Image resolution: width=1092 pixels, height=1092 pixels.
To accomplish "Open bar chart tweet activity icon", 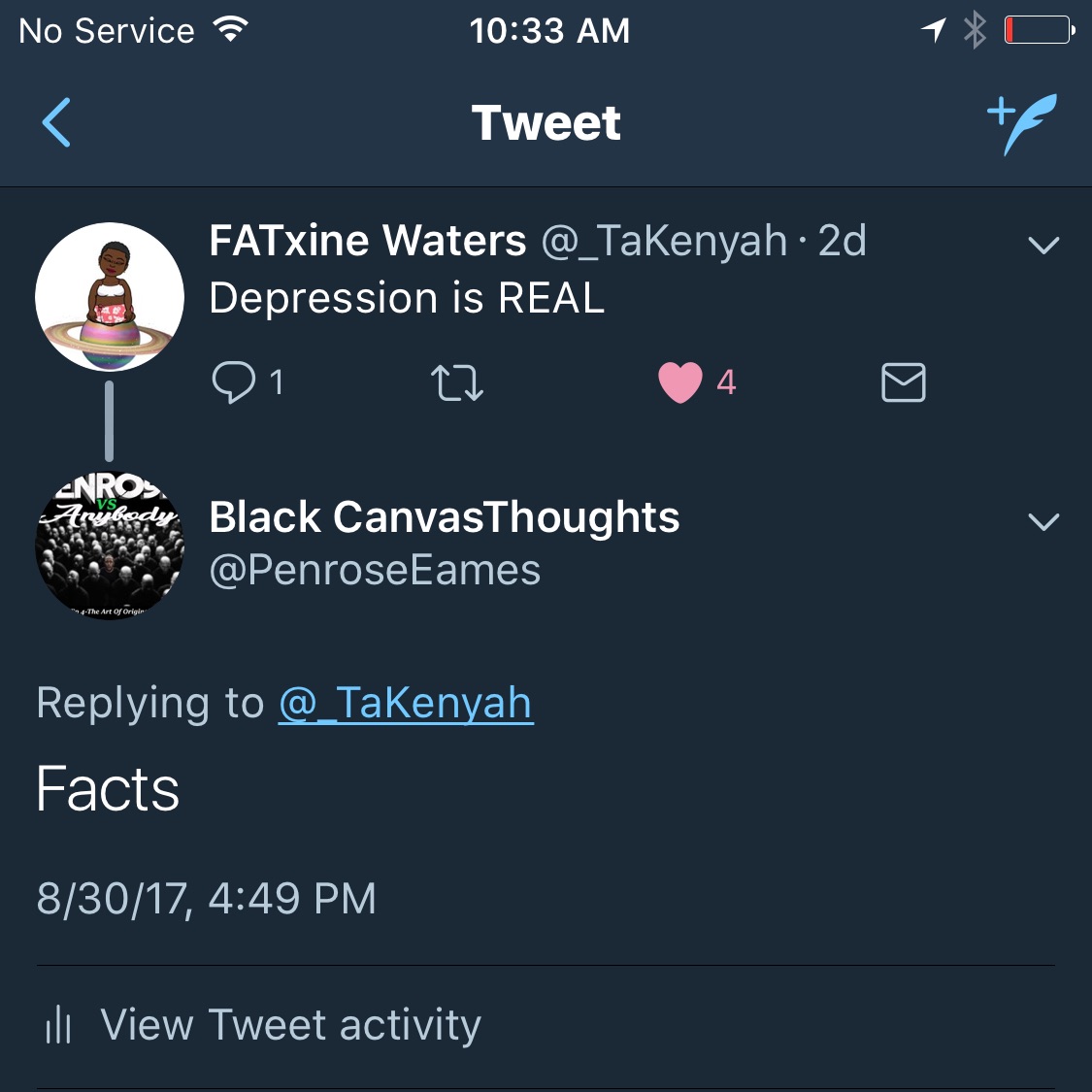I will coord(59,1024).
